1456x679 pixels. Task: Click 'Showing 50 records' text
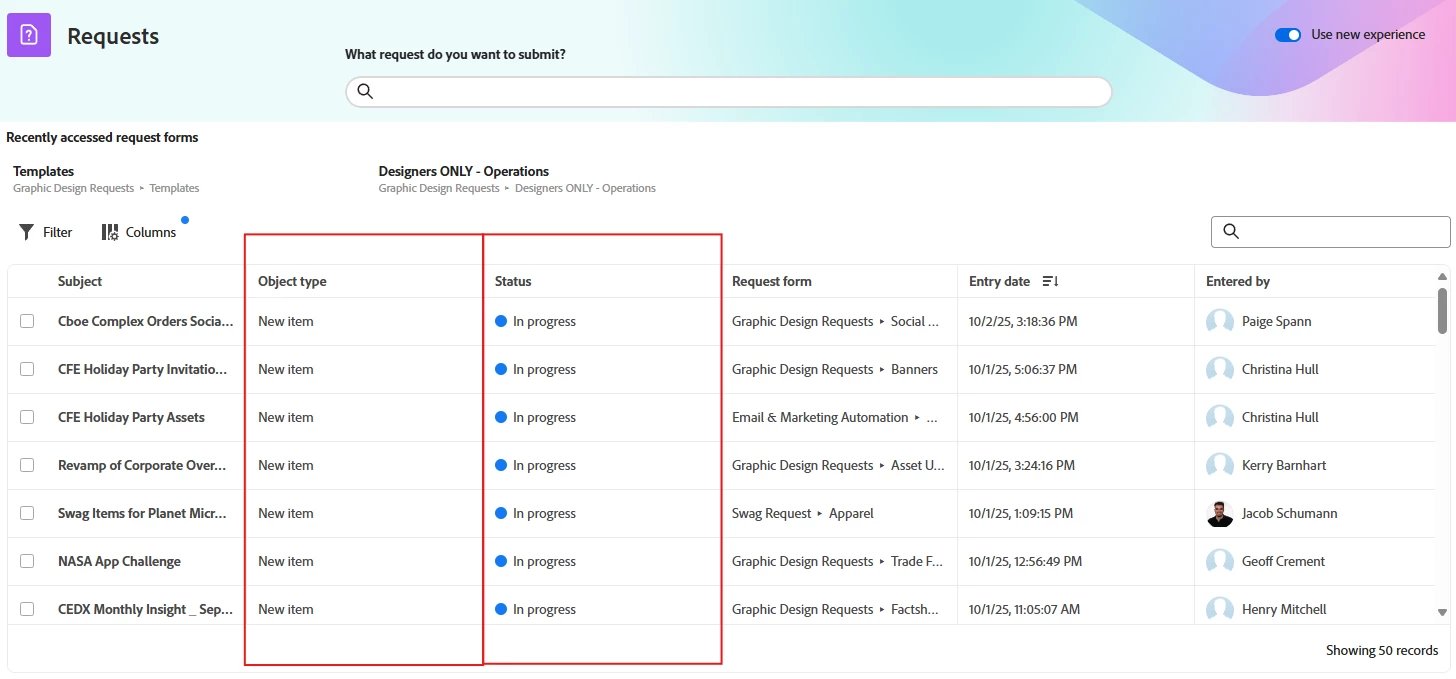point(1382,650)
